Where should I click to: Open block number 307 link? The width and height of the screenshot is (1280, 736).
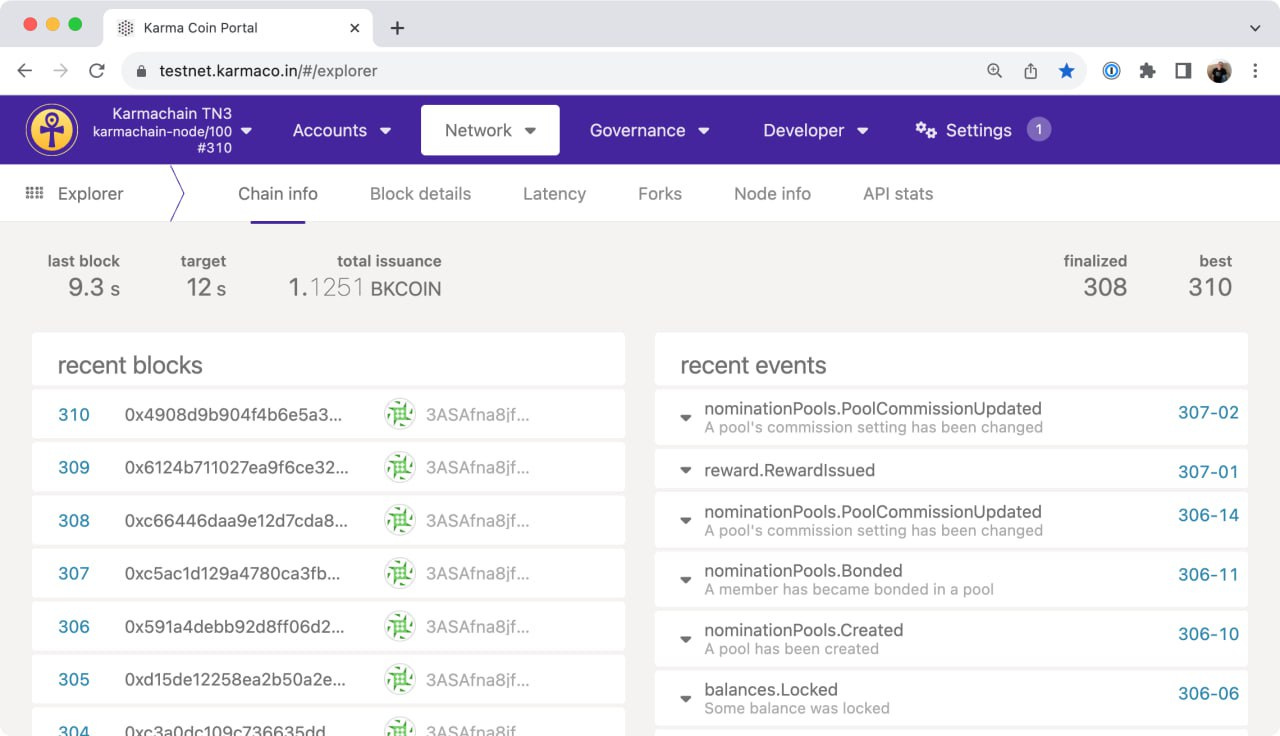click(x=74, y=574)
